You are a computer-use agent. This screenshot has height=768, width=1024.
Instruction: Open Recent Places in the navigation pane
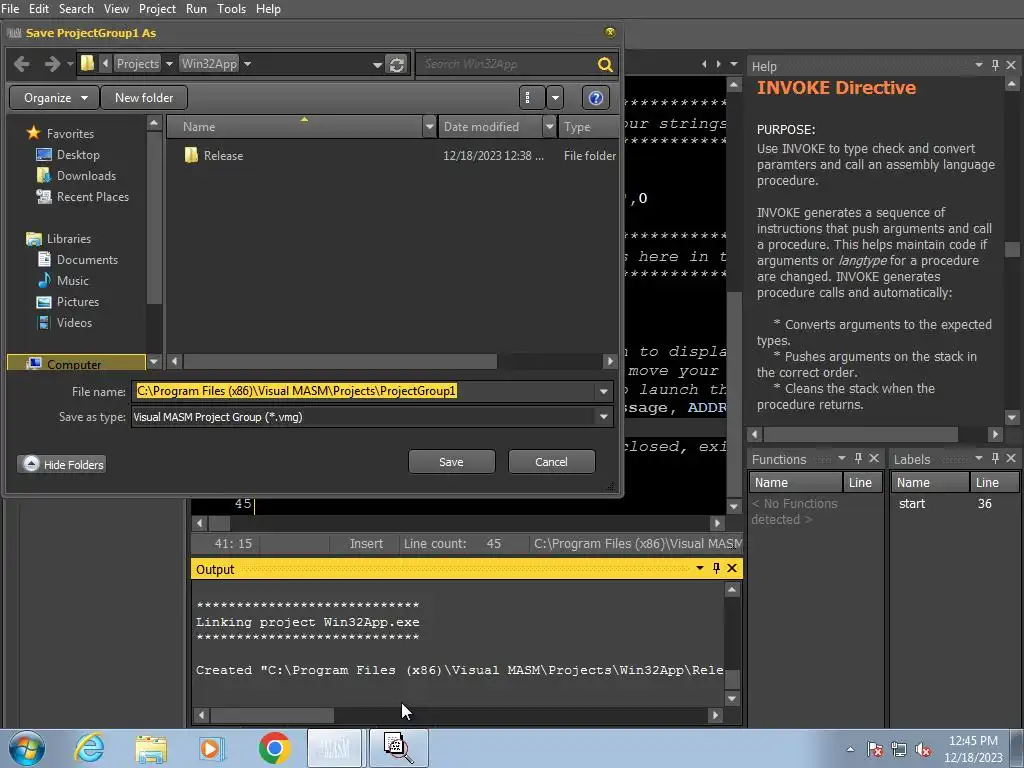pyautogui.click(x=92, y=197)
